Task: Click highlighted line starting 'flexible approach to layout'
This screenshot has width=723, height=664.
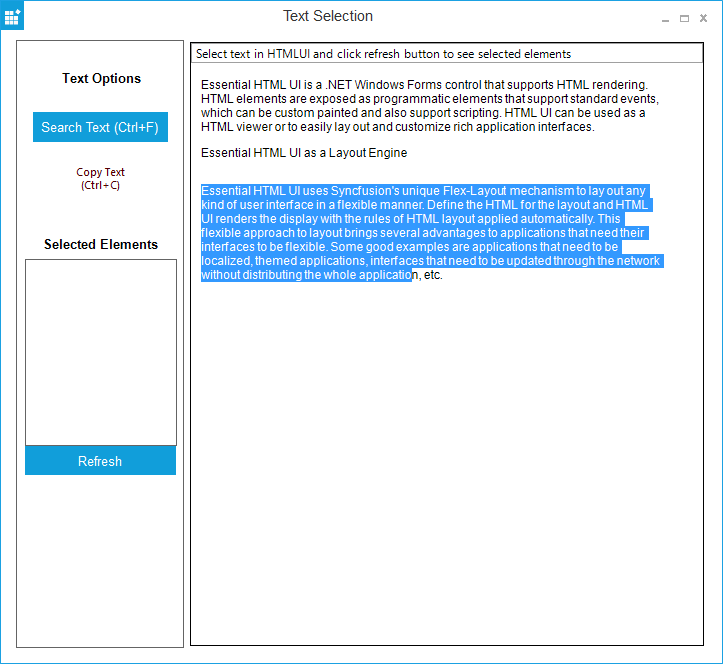Action: pos(424,233)
